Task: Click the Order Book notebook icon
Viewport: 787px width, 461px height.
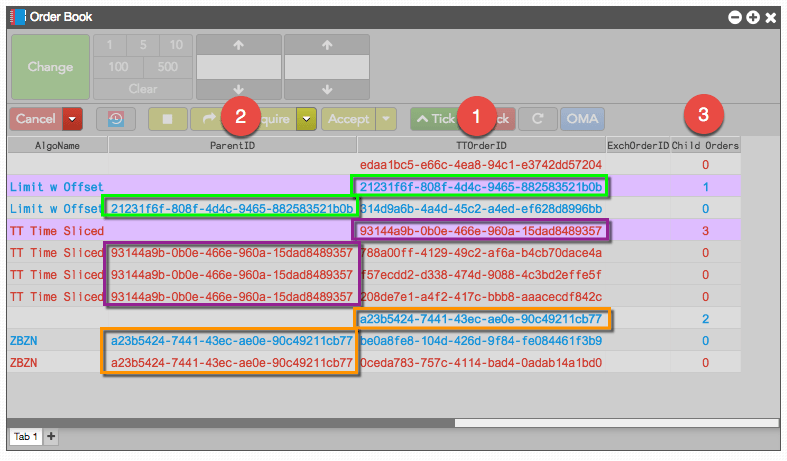Action: click(18, 17)
